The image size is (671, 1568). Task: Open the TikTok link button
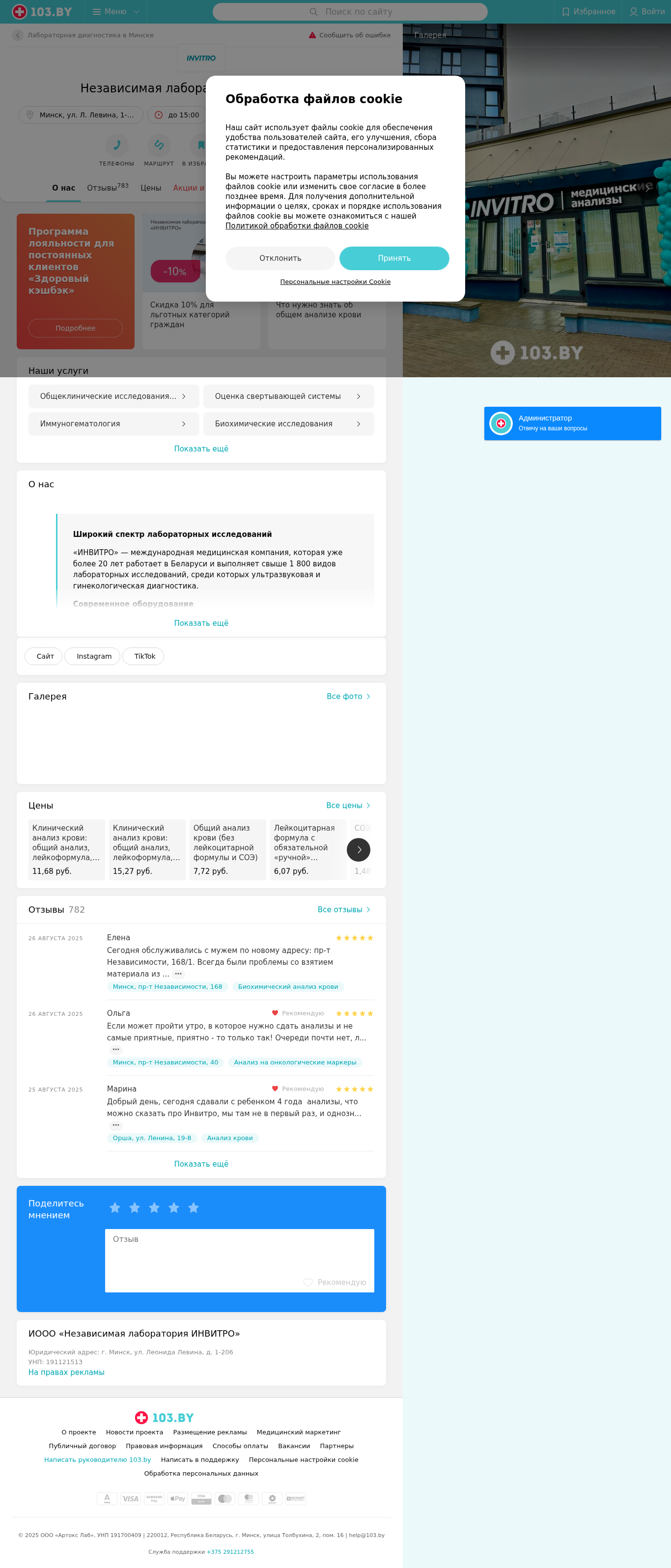coord(144,656)
